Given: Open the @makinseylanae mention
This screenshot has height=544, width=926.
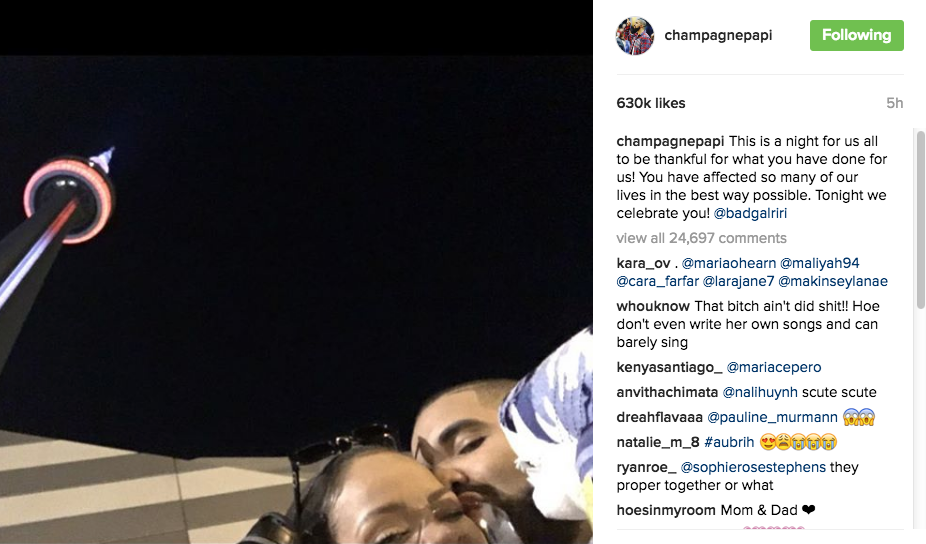Looking at the screenshot, I should (833, 281).
